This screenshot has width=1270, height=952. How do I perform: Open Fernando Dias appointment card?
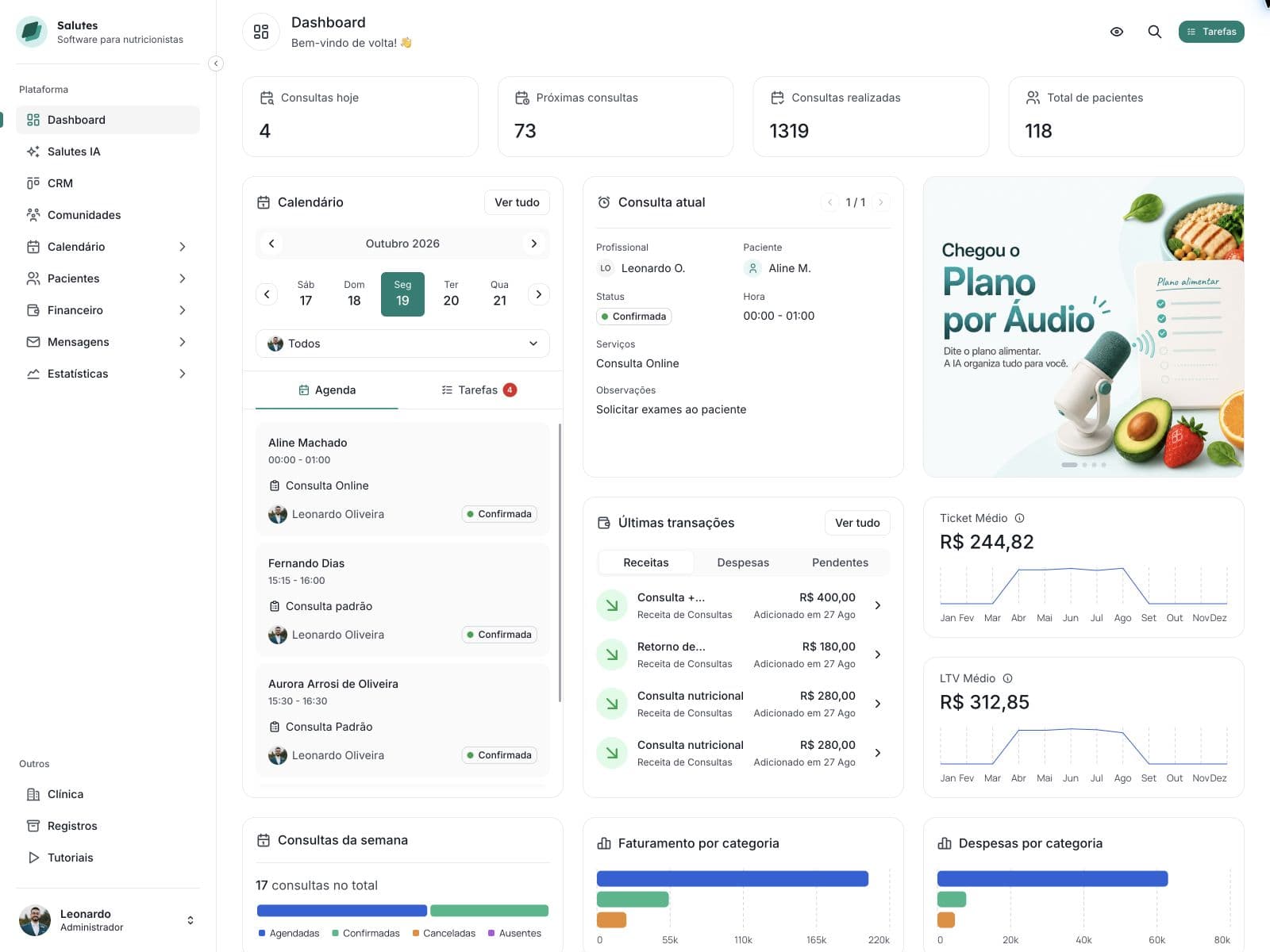click(402, 600)
